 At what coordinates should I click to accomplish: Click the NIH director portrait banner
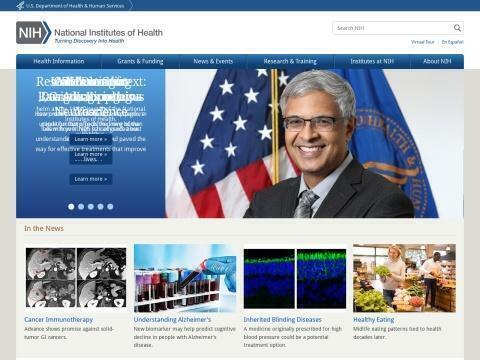(314, 143)
